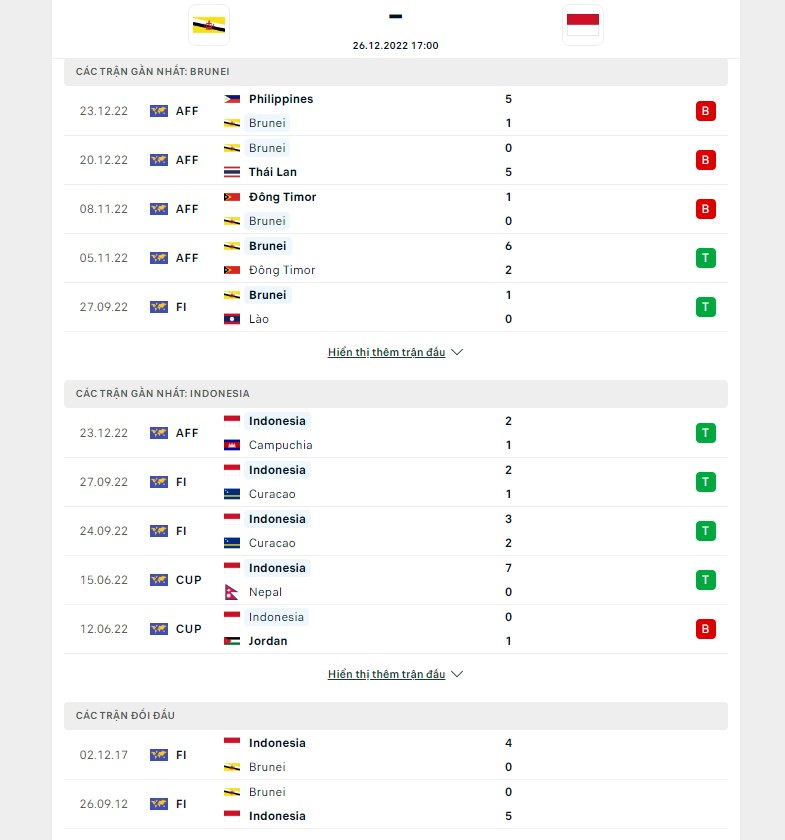Click the Campuchia flag icon
Viewport: 785px width, 840px height.
(232, 445)
